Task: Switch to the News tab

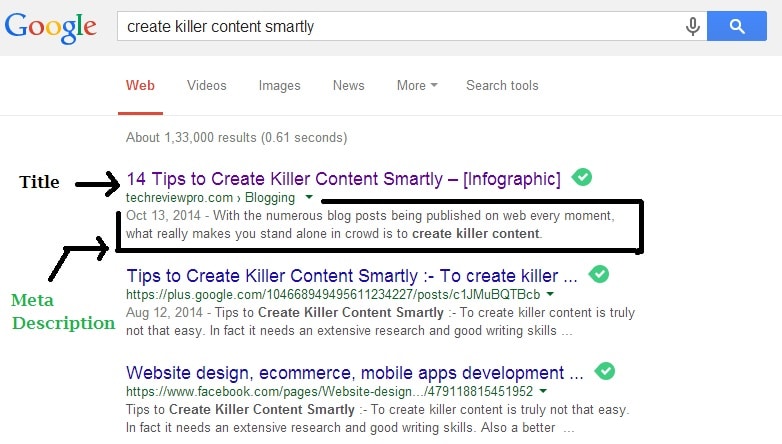Action: pos(349,85)
